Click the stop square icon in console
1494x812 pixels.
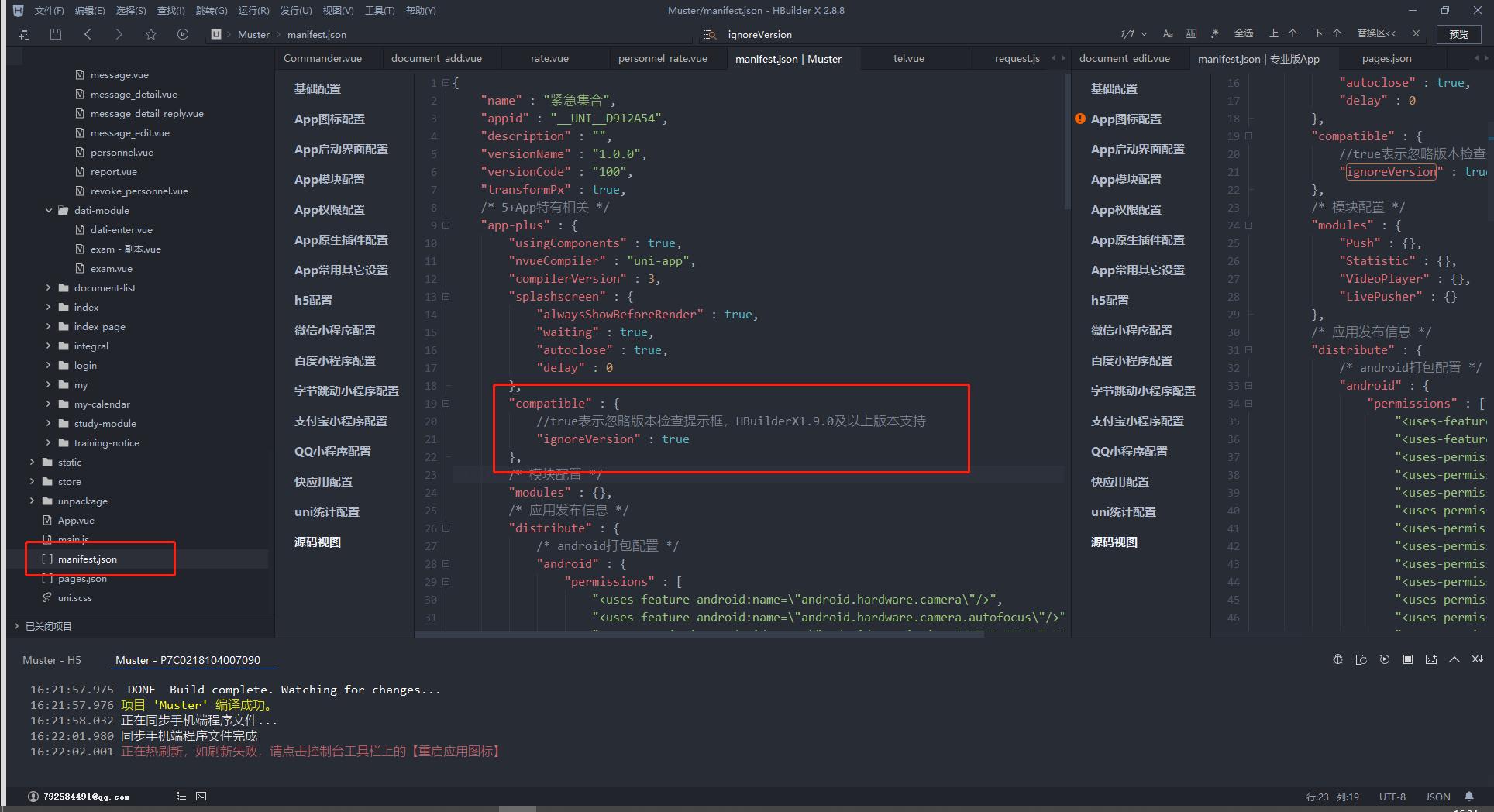pos(1408,659)
